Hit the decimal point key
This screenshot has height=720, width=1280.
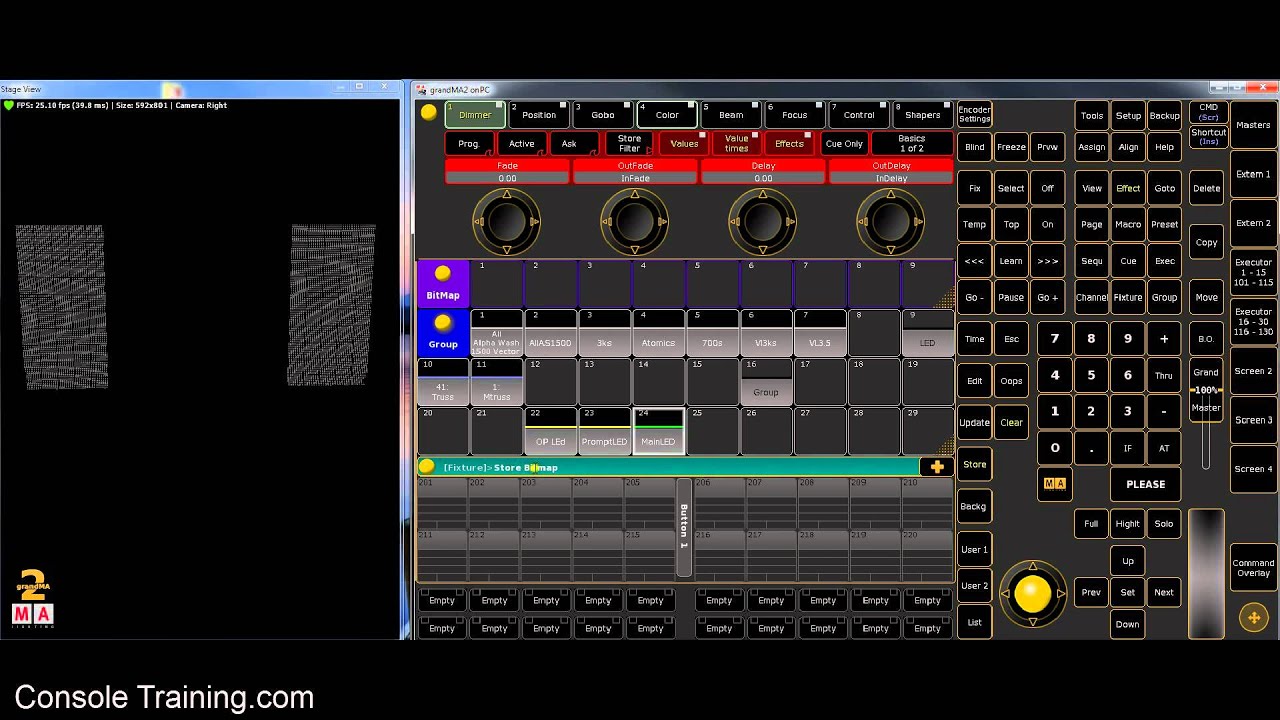1091,448
